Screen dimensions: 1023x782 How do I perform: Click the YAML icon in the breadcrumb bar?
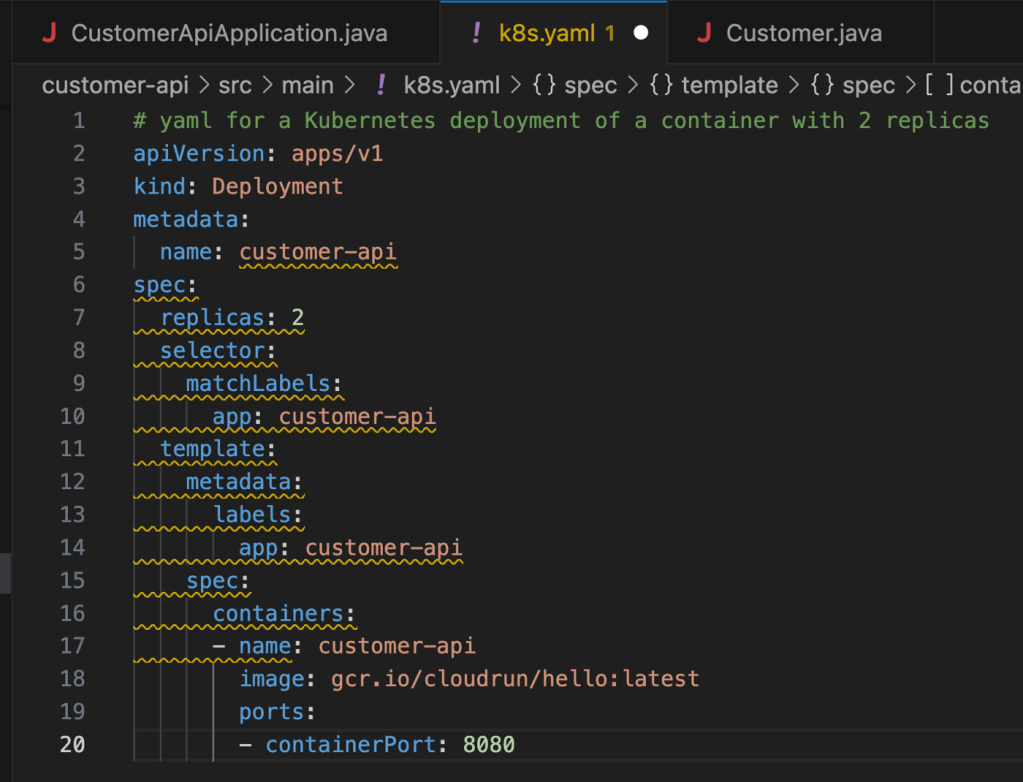point(380,85)
